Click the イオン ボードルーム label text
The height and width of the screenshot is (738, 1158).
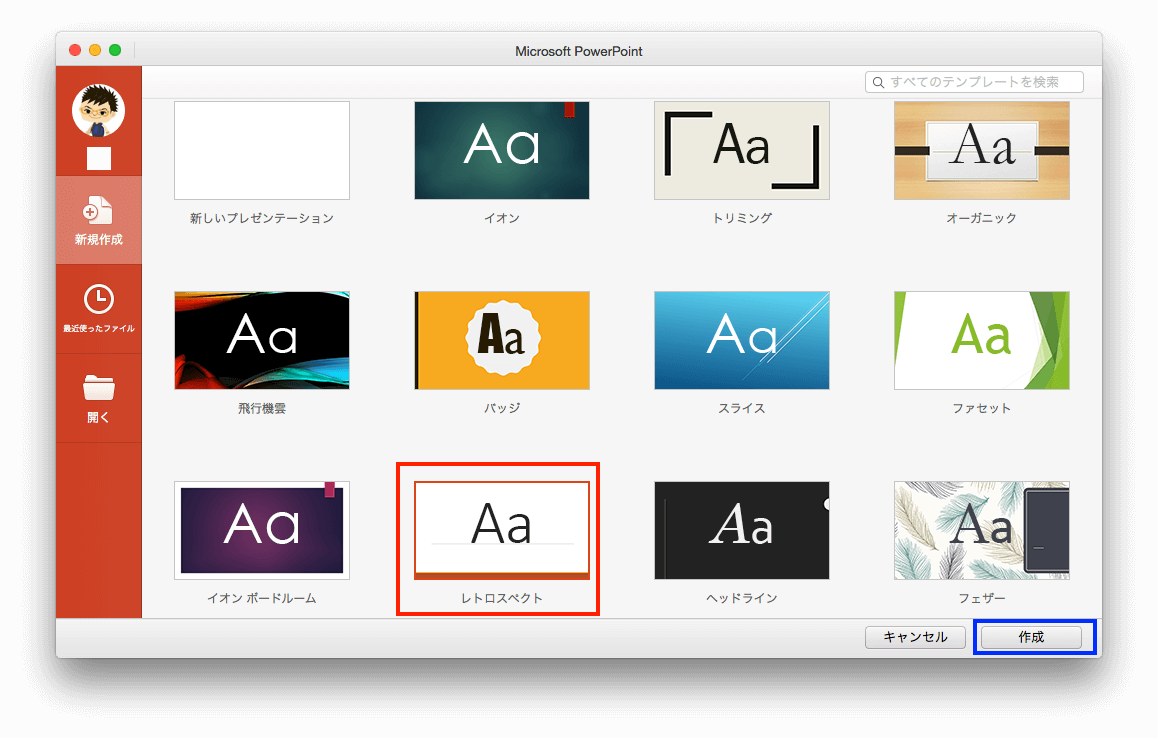tap(261, 598)
